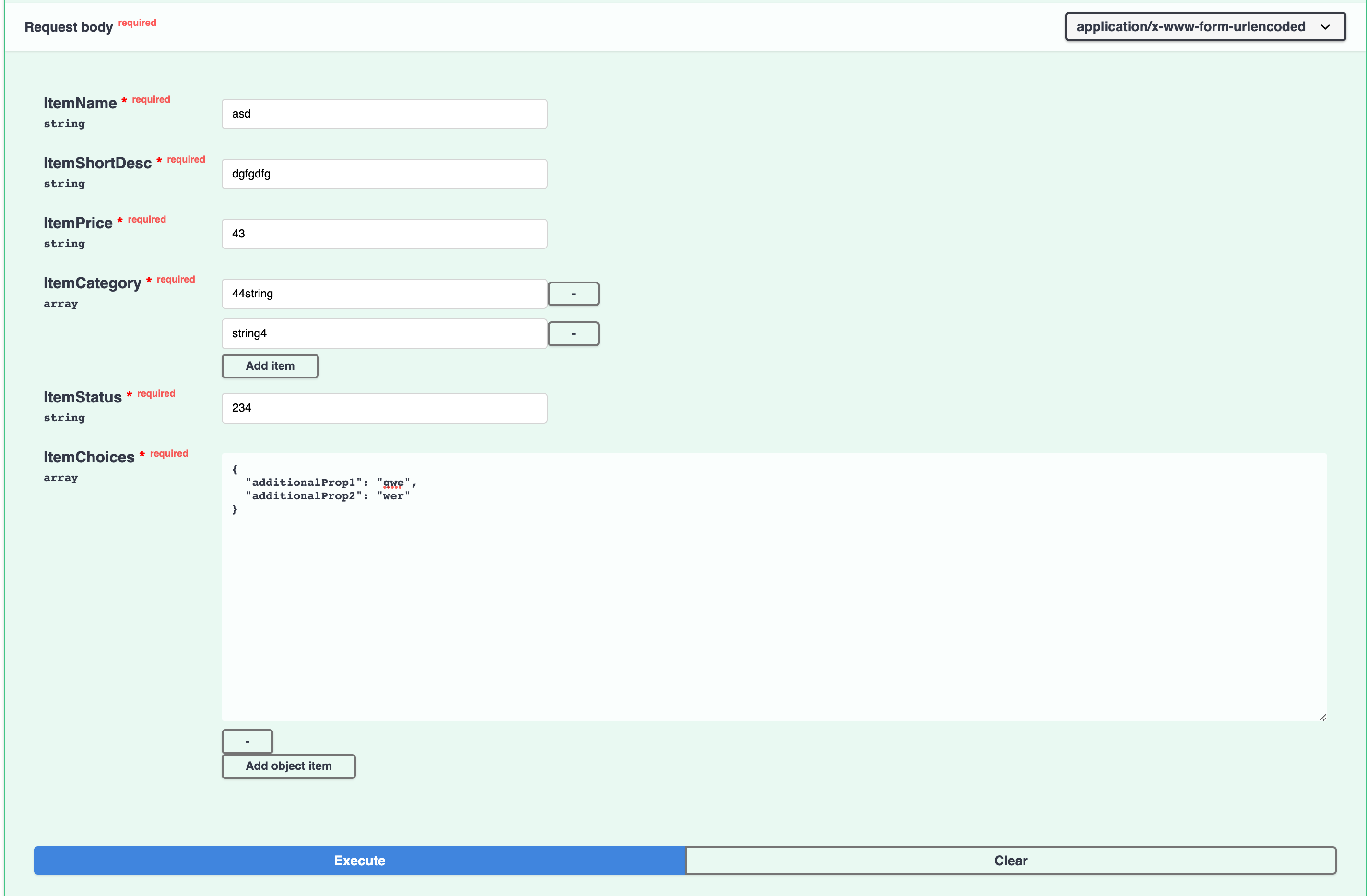Image resolution: width=1367 pixels, height=896 pixels.
Task: Remove the string4 category entry
Action: point(573,334)
